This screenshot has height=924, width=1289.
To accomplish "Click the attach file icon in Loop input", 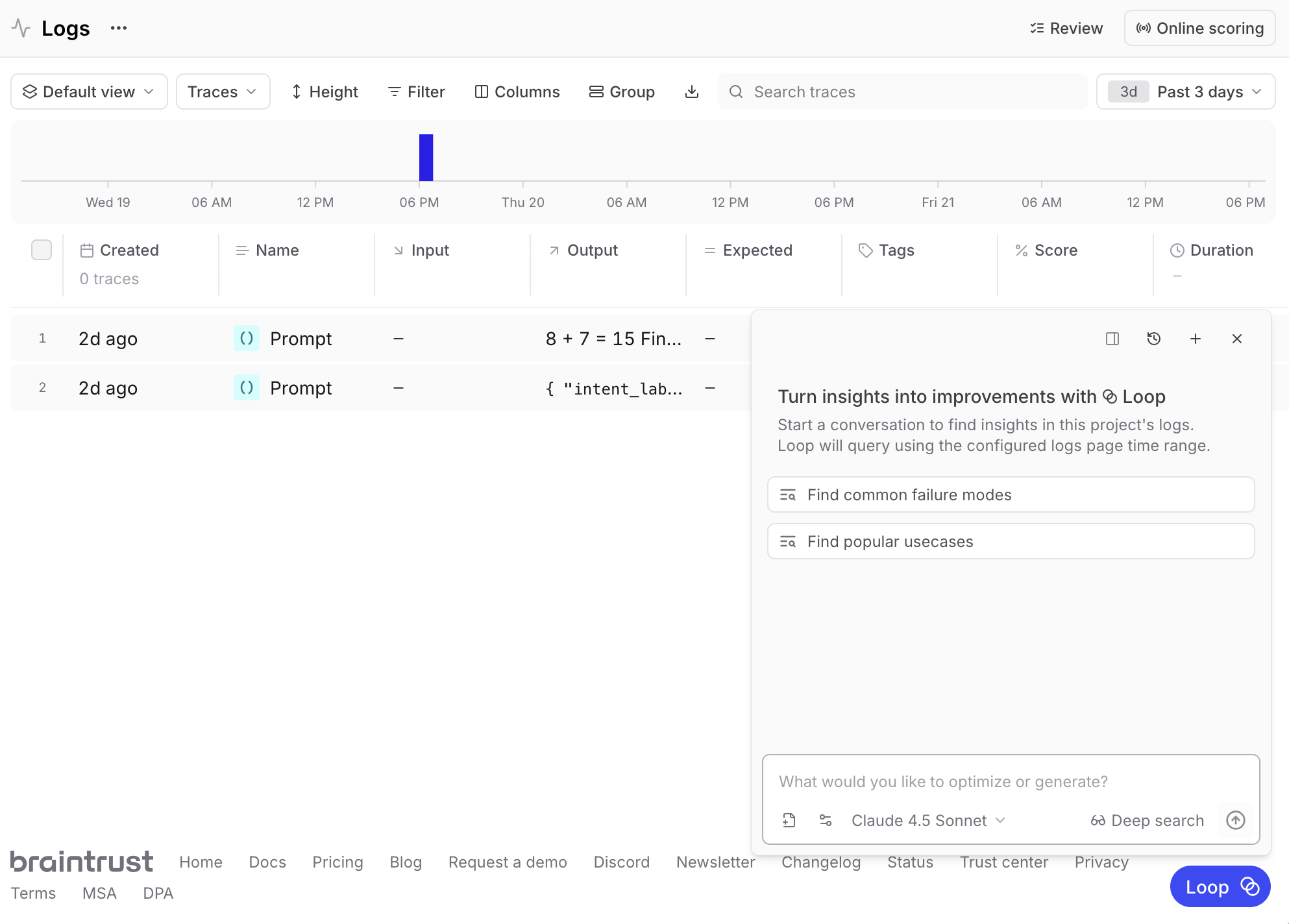I will [x=789, y=820].
